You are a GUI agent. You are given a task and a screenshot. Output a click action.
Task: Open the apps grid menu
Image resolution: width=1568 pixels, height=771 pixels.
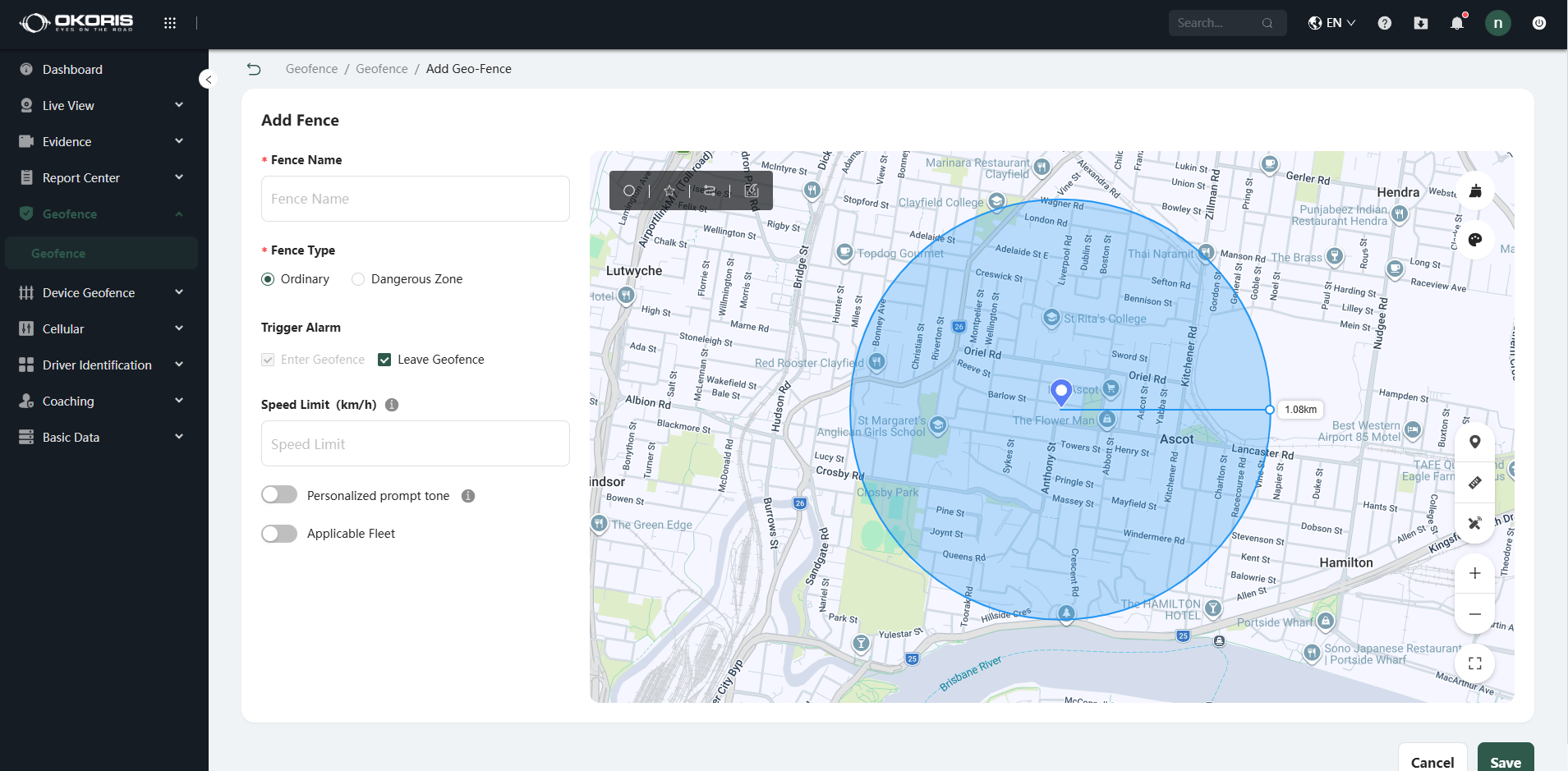click(170, 23)
